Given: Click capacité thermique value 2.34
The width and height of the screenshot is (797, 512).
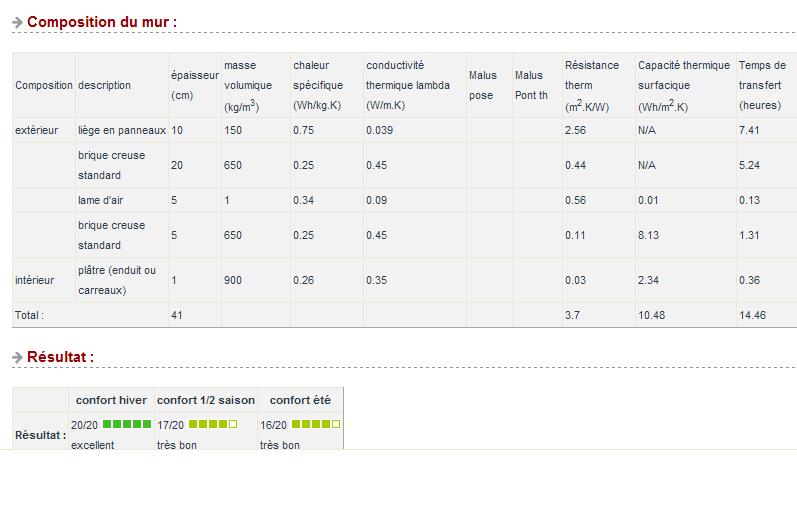Looking at the screenshot, I should click(649, 280).
